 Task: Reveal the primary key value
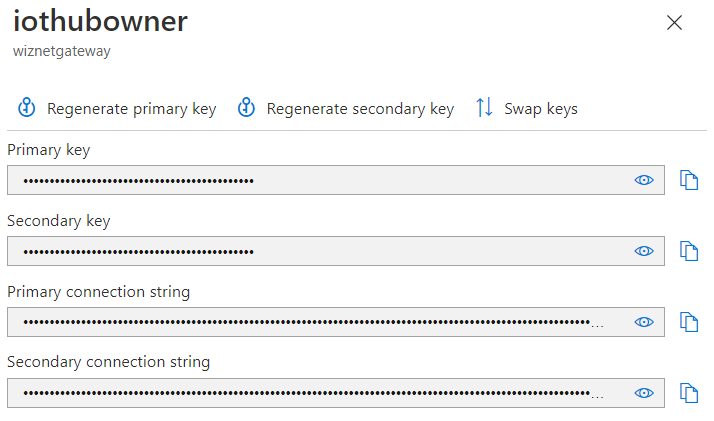click(x=644, y=180)
